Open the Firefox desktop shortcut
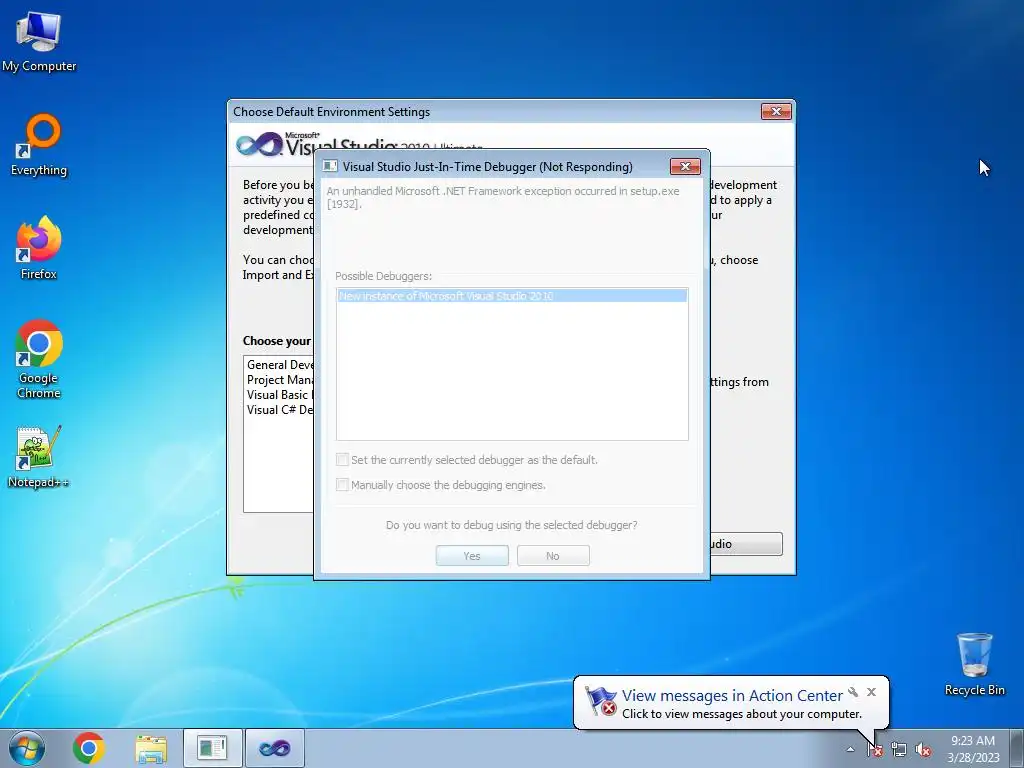Image resolution: width=1024 pixels, height=768 pixels. pyautogui.click(x=39, y=248)
